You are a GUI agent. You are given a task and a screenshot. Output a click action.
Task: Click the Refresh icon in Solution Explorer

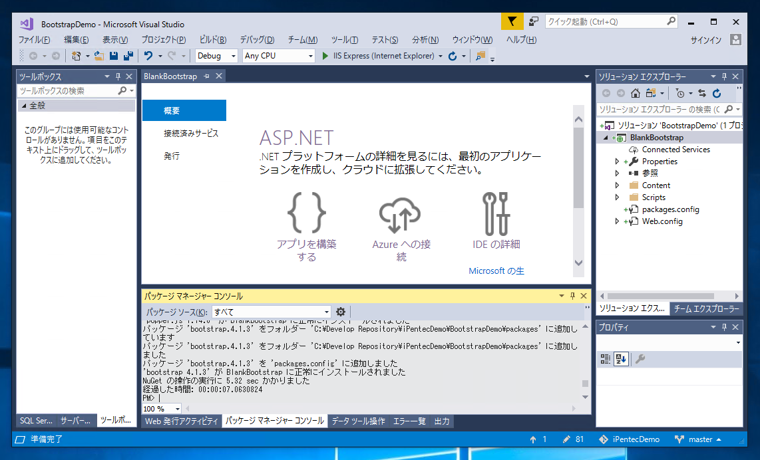(717, 93)
